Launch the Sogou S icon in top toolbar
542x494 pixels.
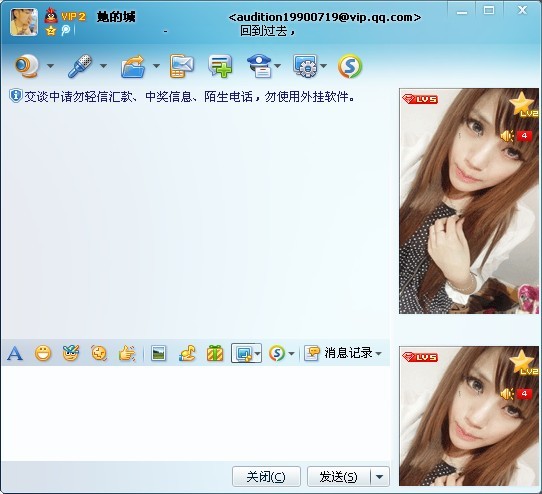(350, 66)
